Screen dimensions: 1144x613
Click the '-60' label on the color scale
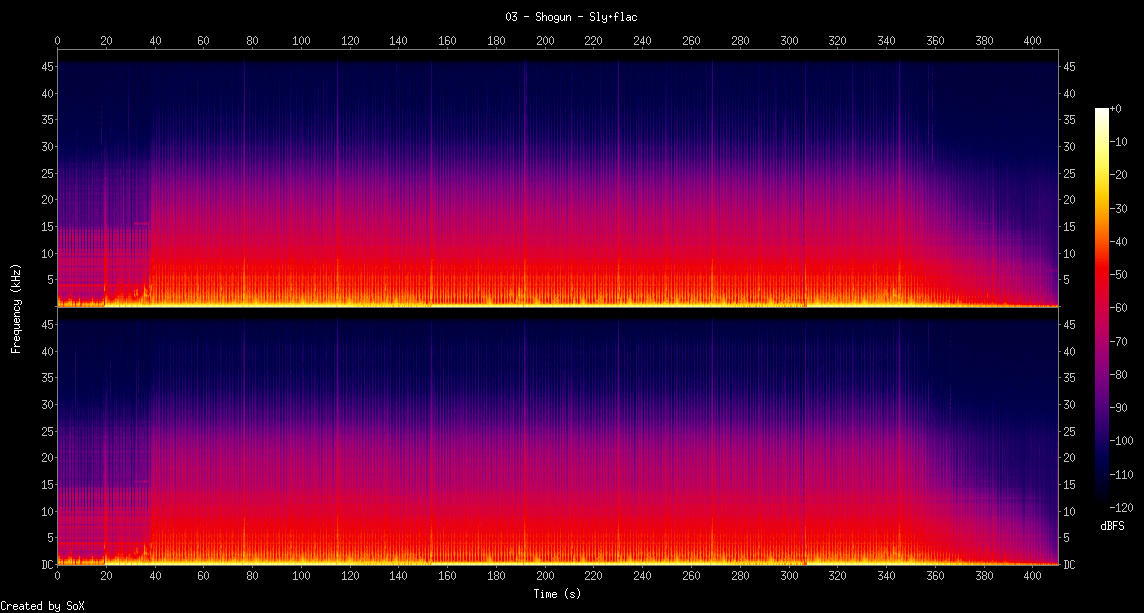tap(1120, 305)
